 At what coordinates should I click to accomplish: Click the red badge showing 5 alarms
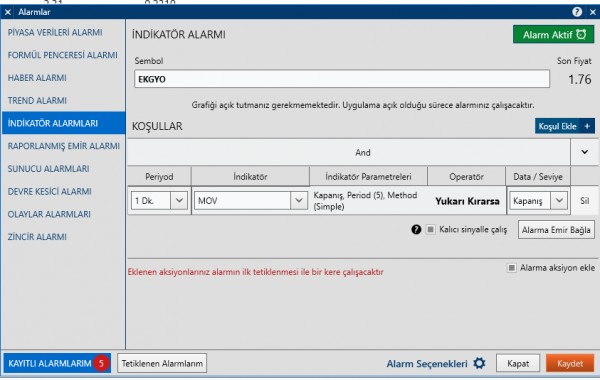click(101, 363)
